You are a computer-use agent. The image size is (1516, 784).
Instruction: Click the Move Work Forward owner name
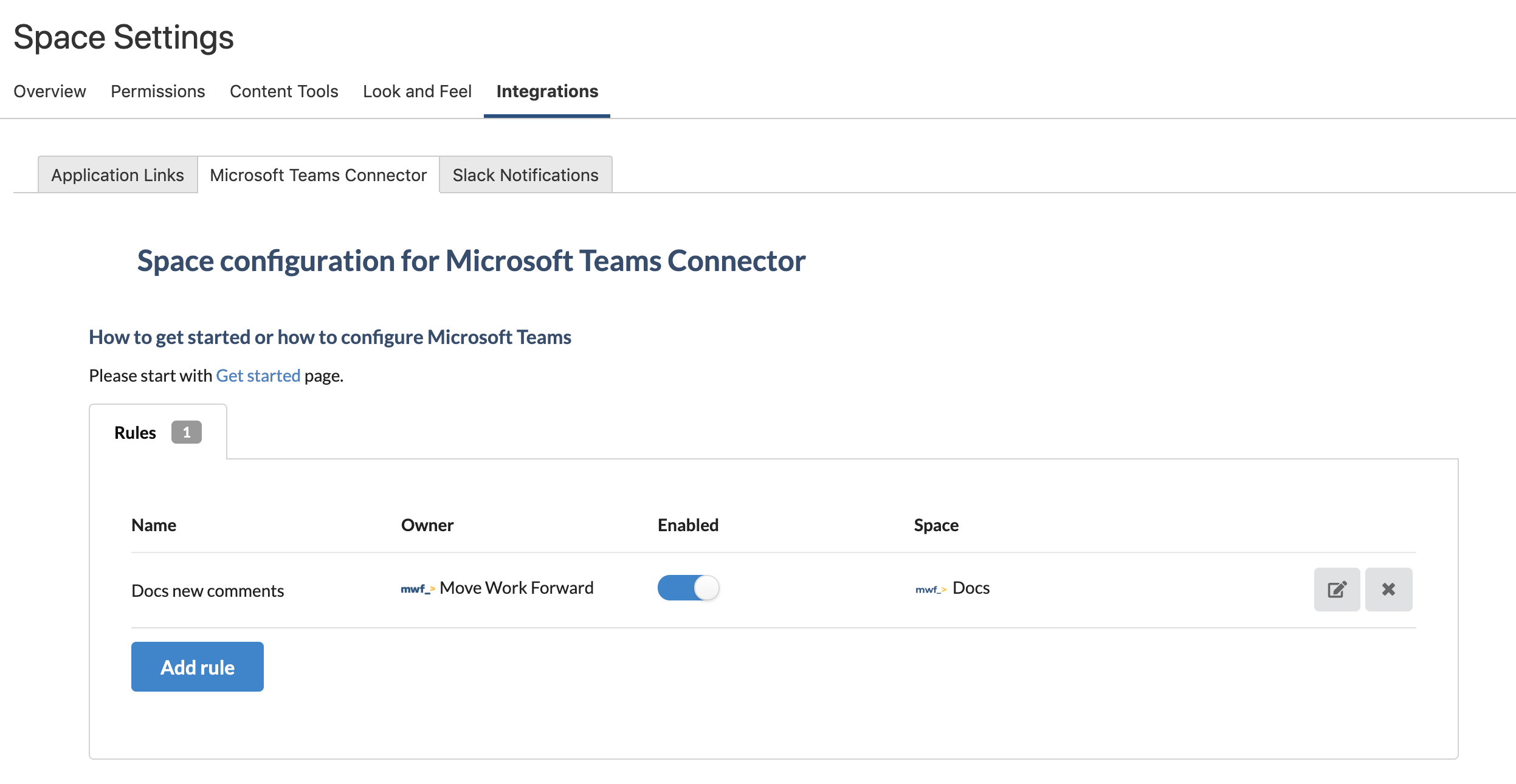click(516, 588)
